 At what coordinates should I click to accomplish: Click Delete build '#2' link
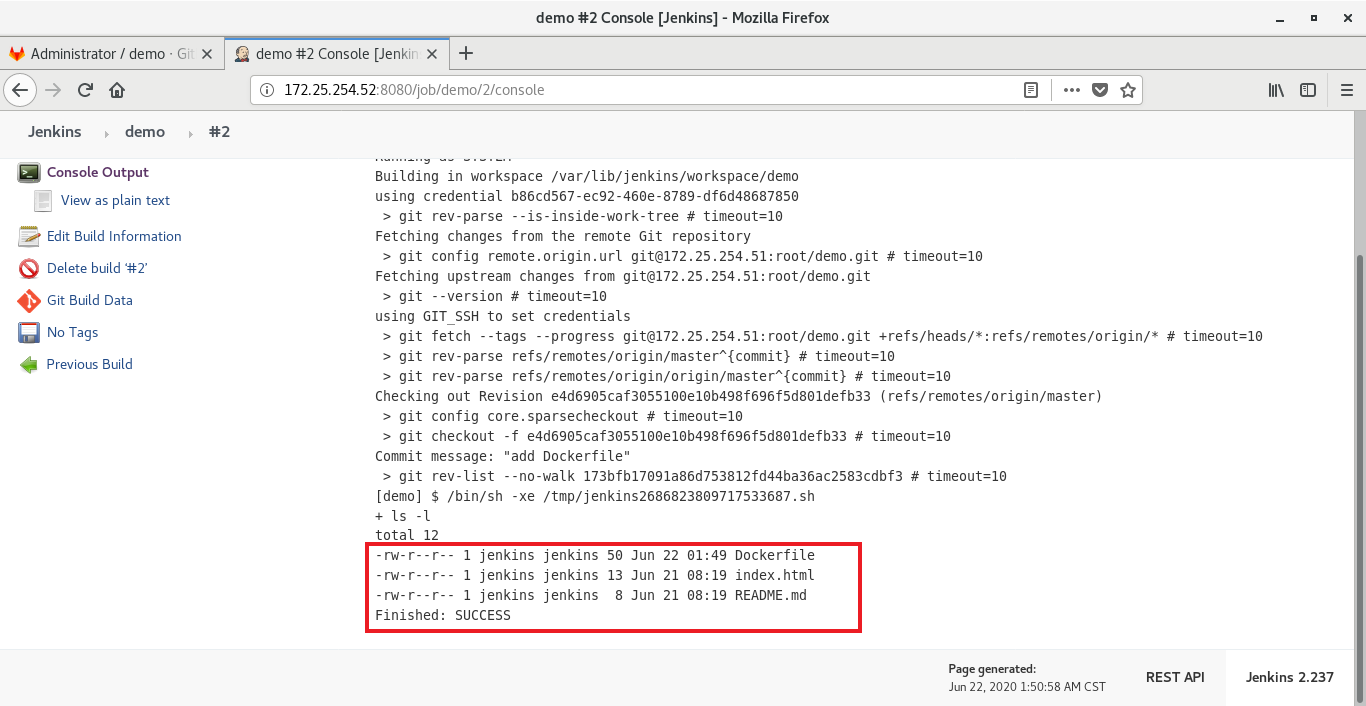tap(97, 268)
